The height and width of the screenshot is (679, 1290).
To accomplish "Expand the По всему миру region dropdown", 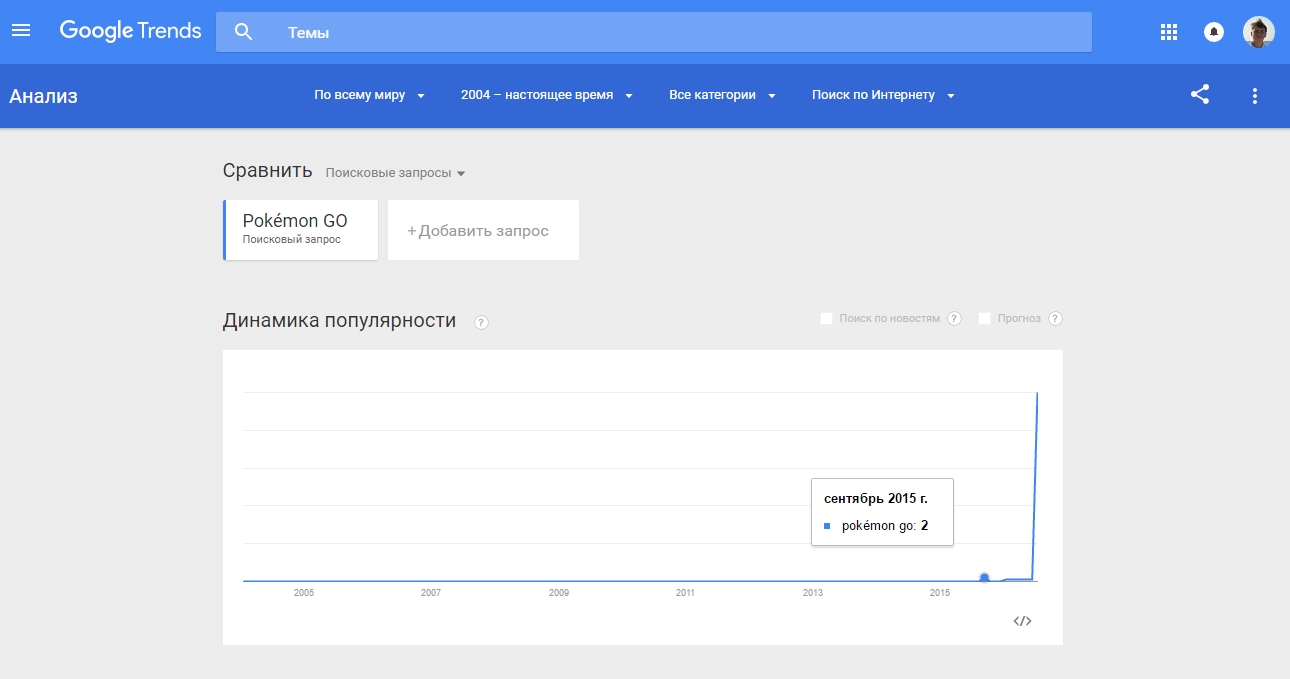I will (370, 95).
